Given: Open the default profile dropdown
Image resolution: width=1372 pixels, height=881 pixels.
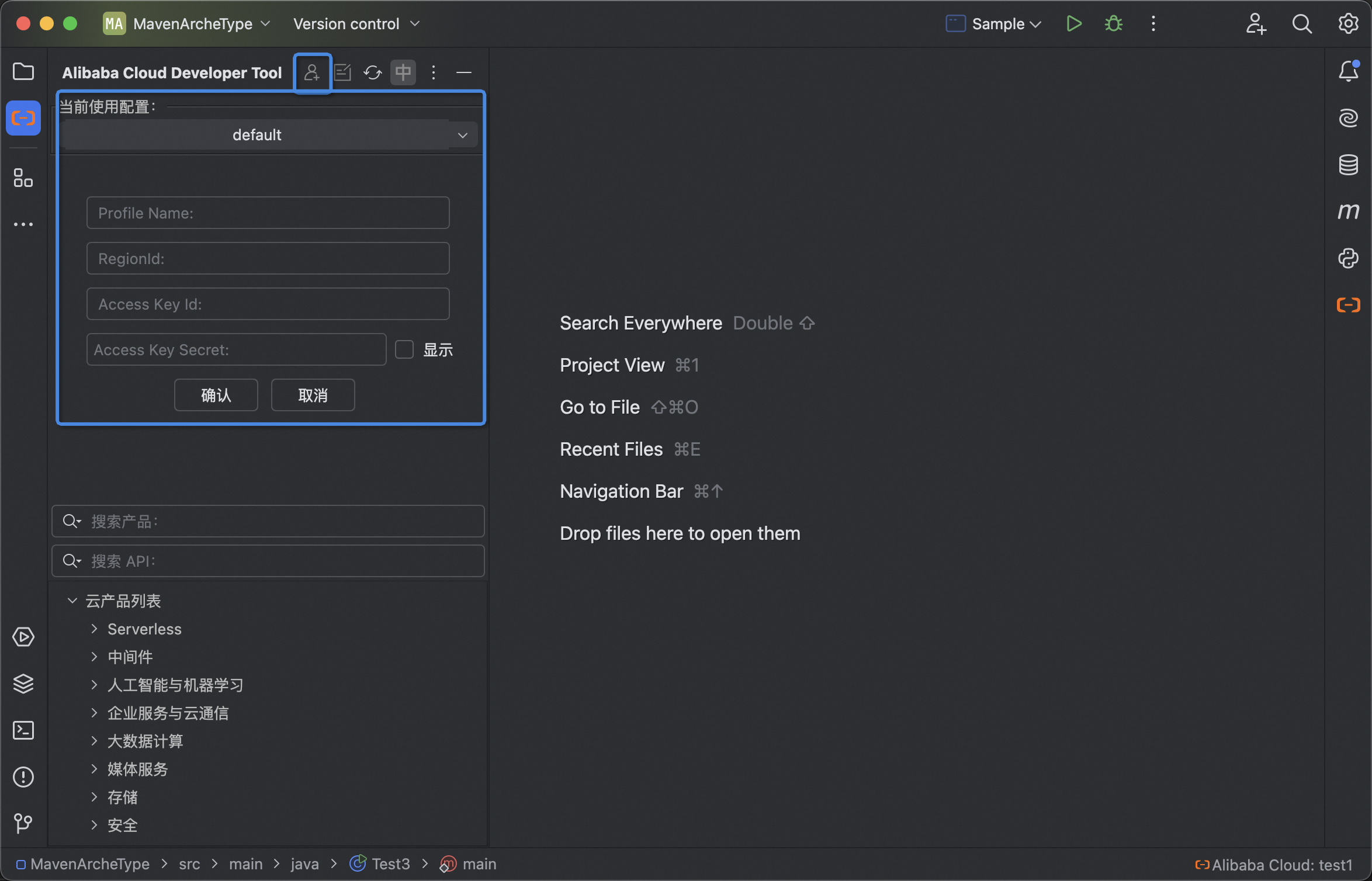Looking at the screenshot, I should pyautogui.click(x=269, y=135).
